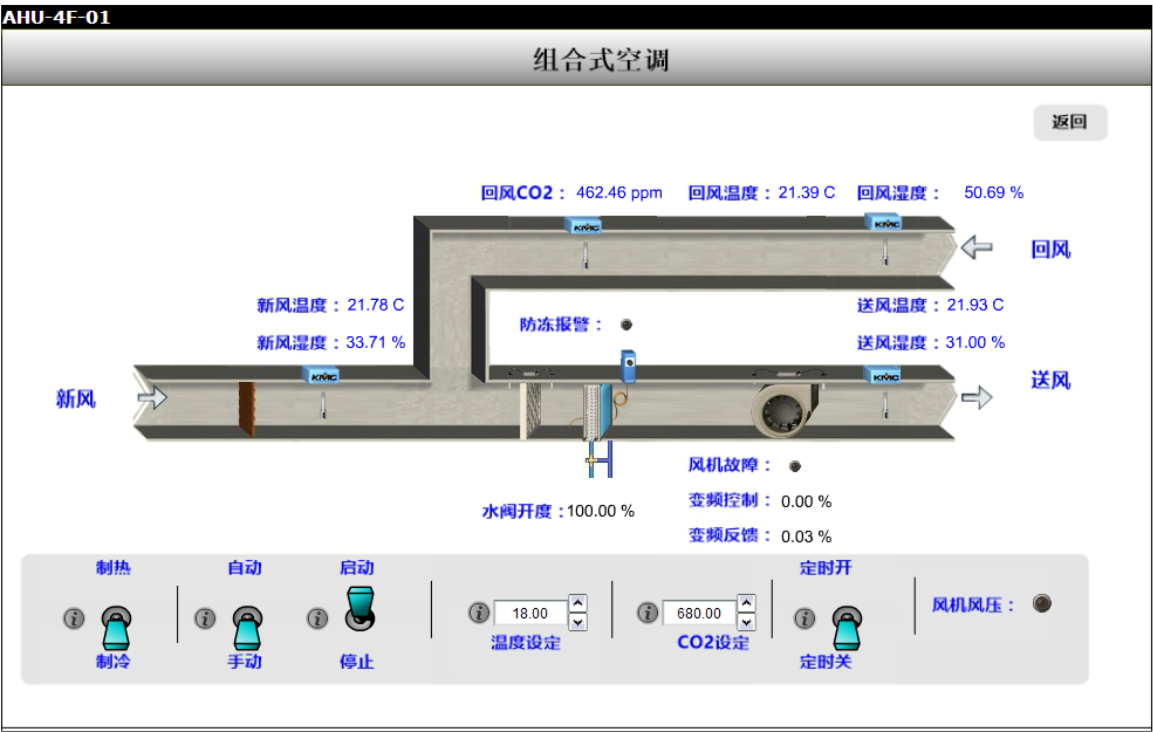Open info icon beside 制热/制冷 switch
This screenshot has width=1153, height=732.
74,618
